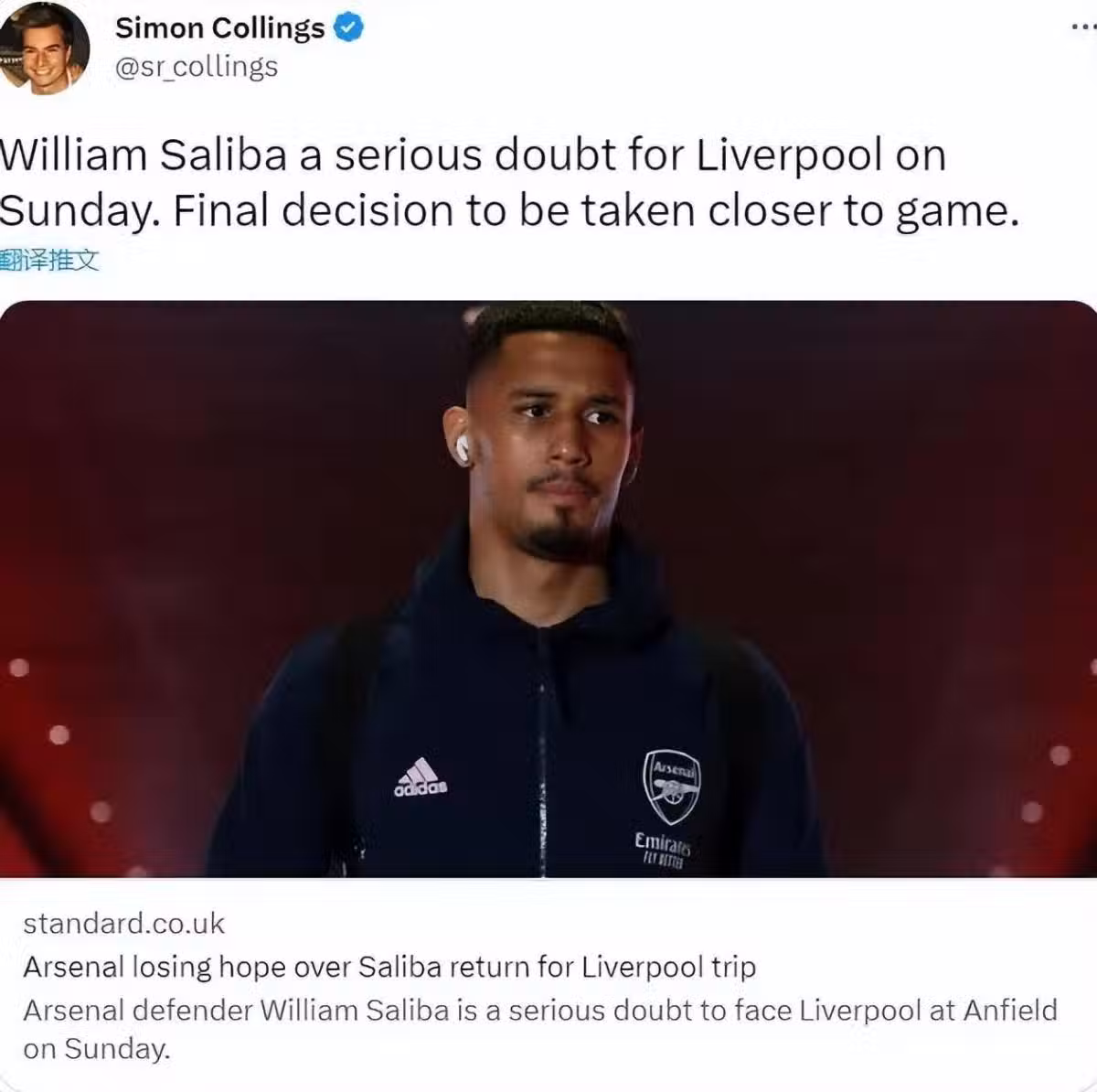Open Simon Collings' profile avatar

[x=45, y=48]
